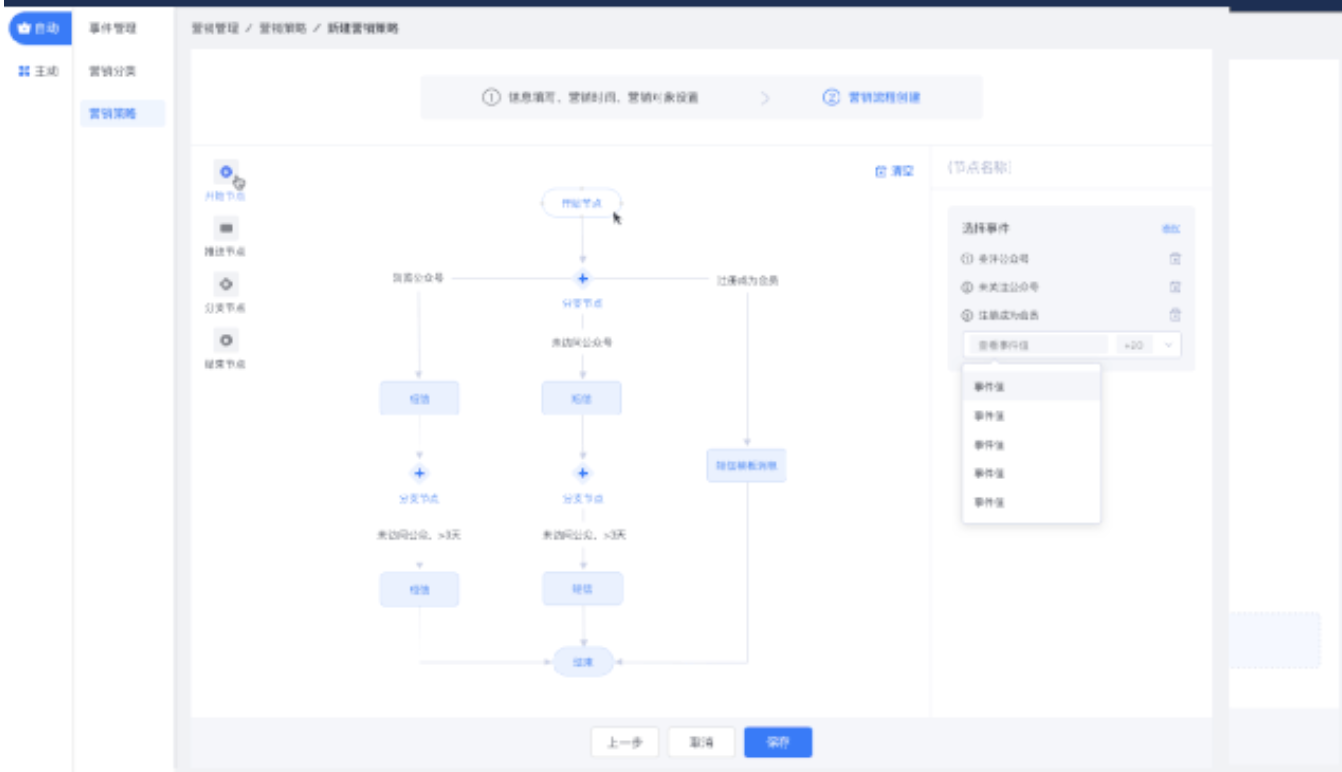Click the 新建营销策略 breadcrumb text
1342x772 pixels.
click(363, 29)
